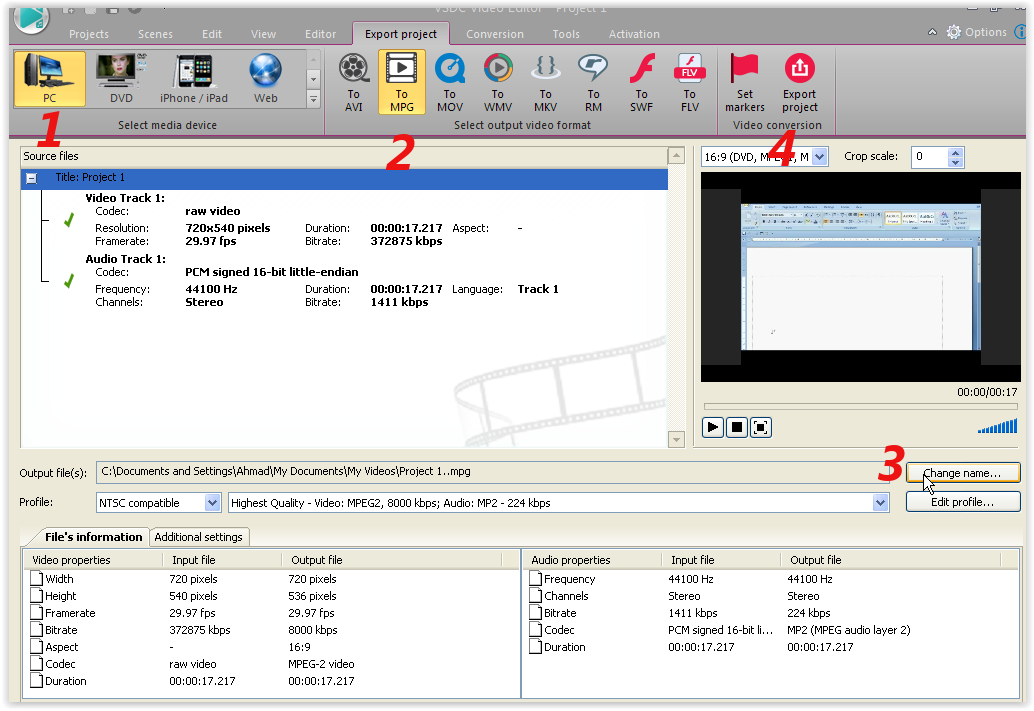Increase the Crop scale value
1034x711 pixels.
pos(956,152)
